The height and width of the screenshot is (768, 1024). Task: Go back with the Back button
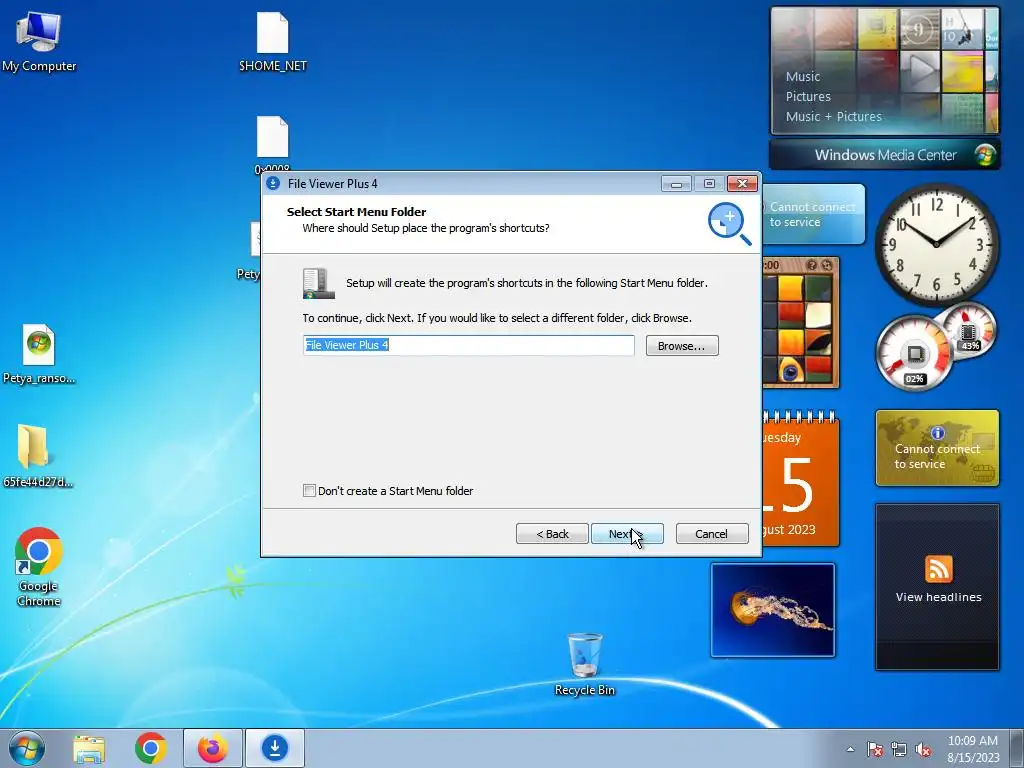[552, 534]
